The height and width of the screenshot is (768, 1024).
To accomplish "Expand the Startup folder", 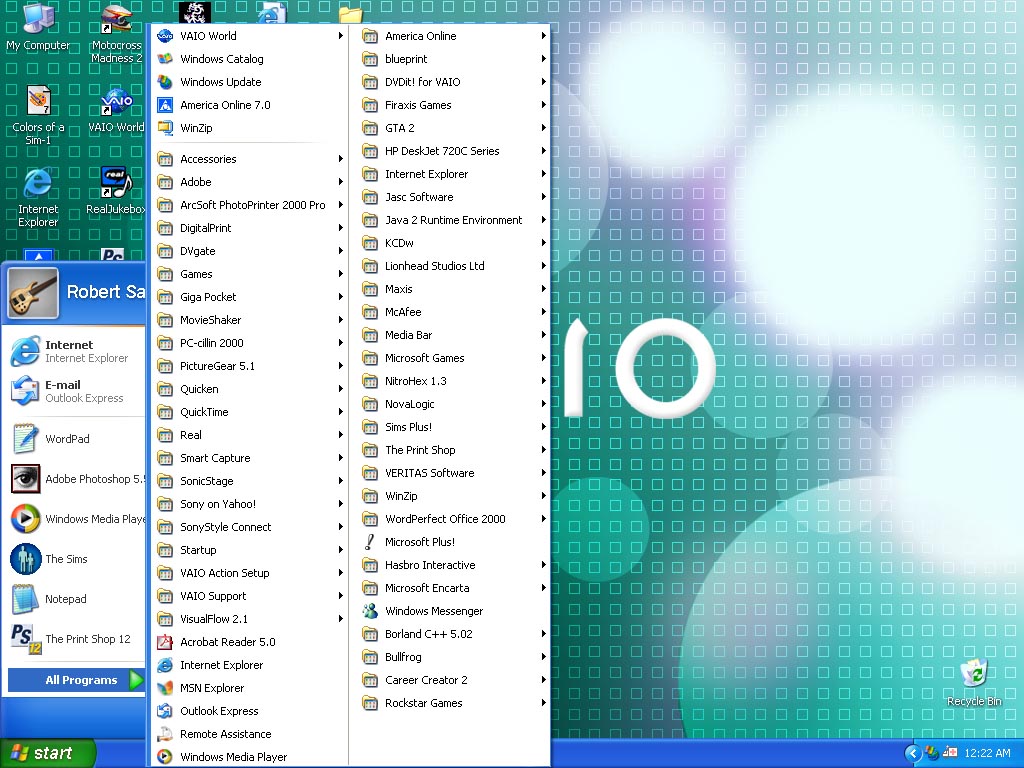I will click(x=249, y=550).
